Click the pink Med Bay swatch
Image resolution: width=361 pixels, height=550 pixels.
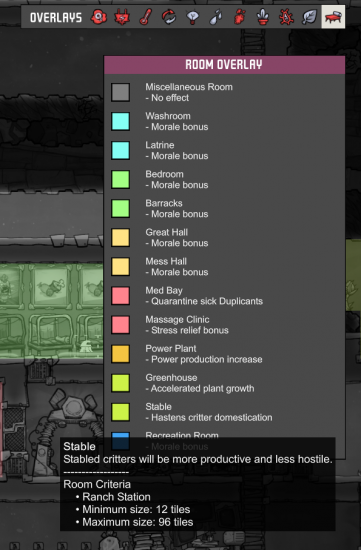120,296
